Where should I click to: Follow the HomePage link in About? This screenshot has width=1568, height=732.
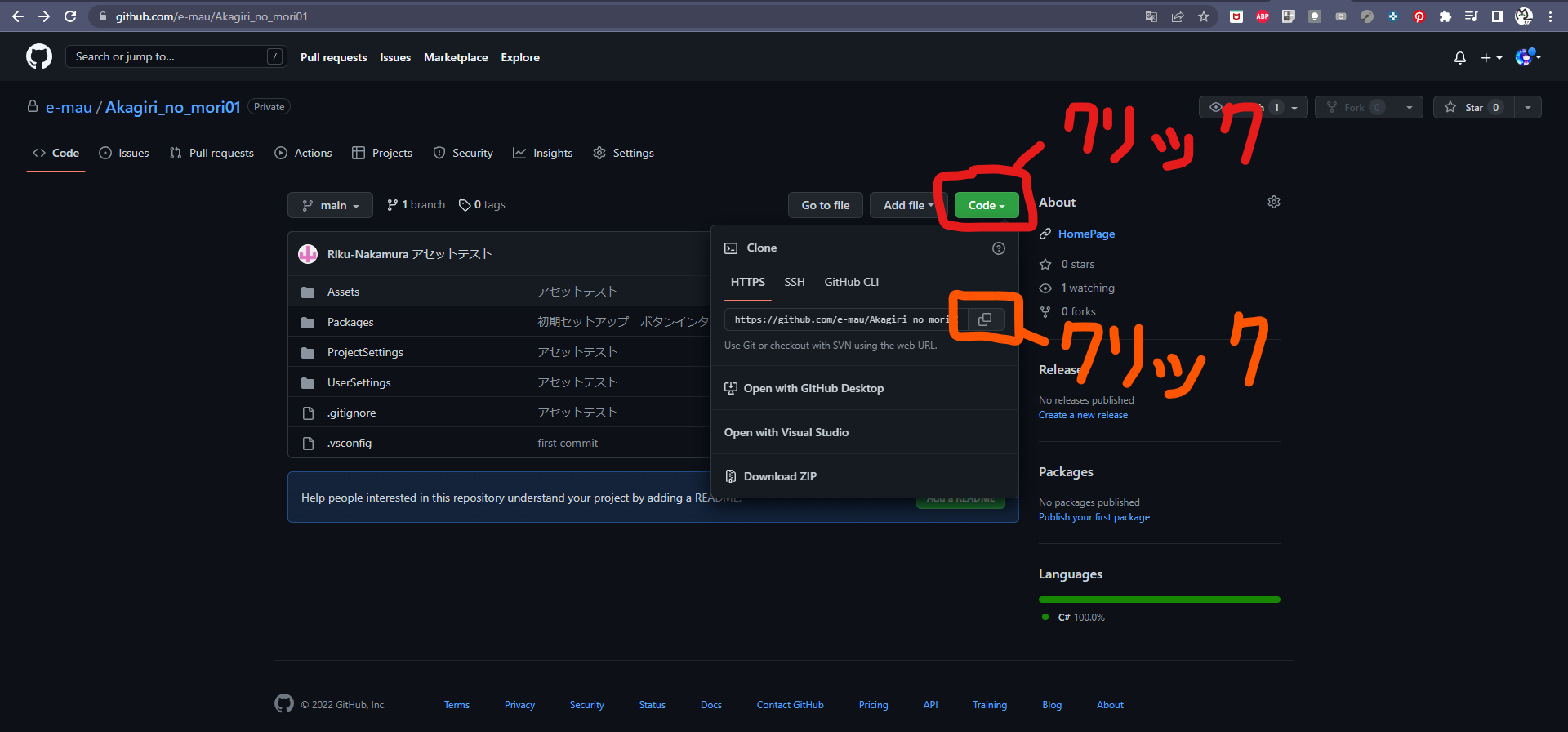[1086, 234]
